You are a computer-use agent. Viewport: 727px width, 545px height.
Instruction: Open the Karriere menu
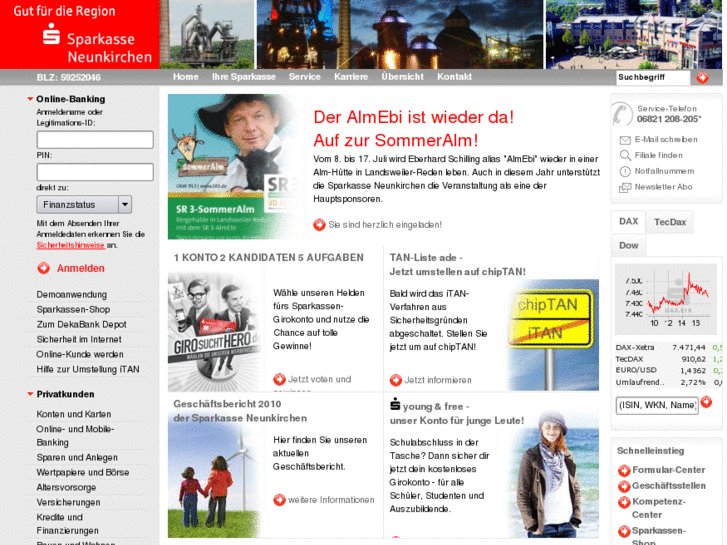pos(351,77)
